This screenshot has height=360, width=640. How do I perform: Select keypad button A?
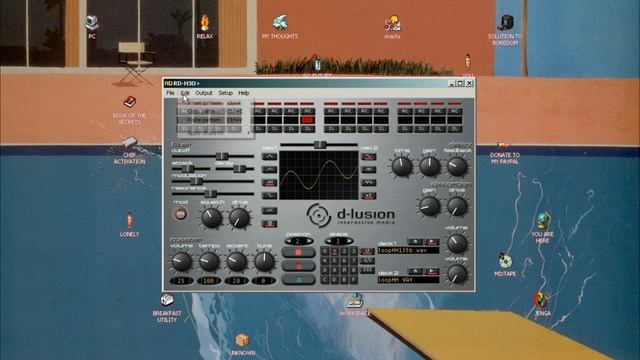(344, 270)
